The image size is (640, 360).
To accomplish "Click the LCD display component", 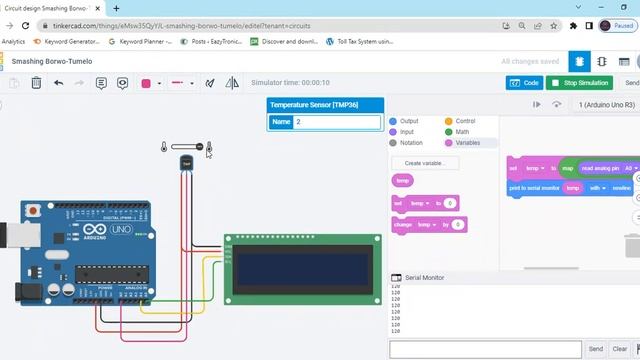I will tap(303, 269).
